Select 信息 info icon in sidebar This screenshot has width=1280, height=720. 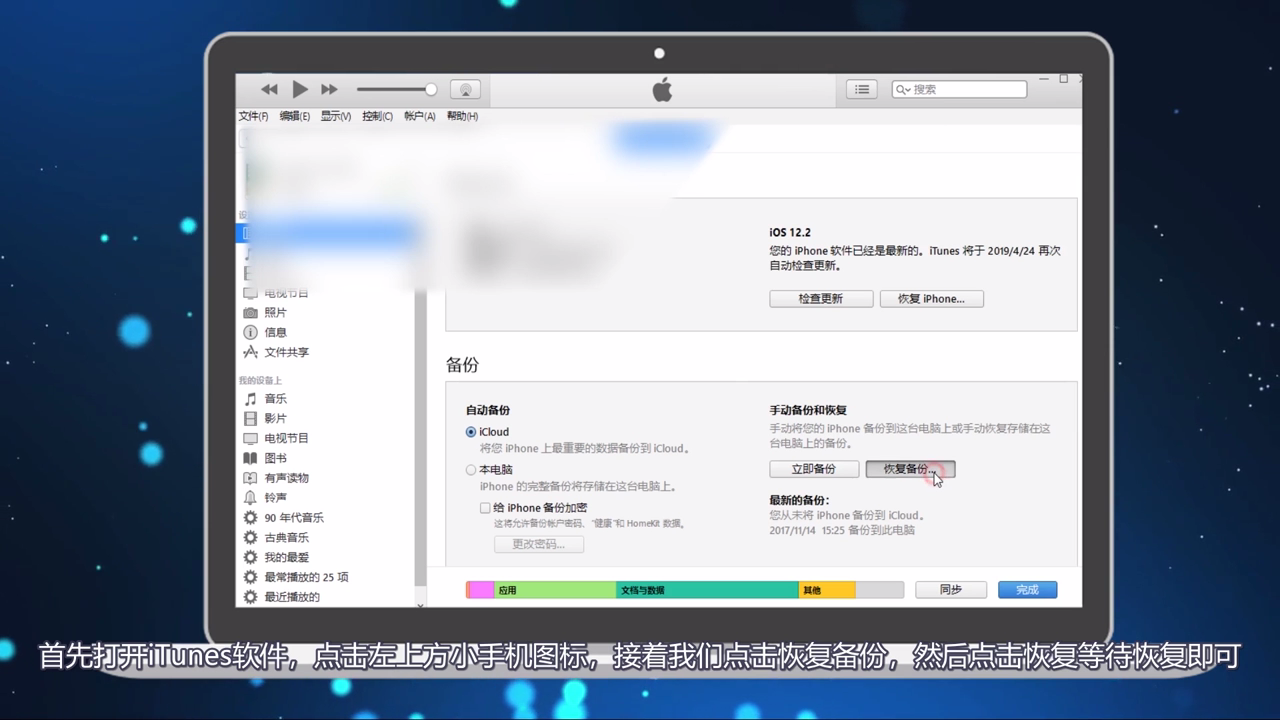click(251, 332)
